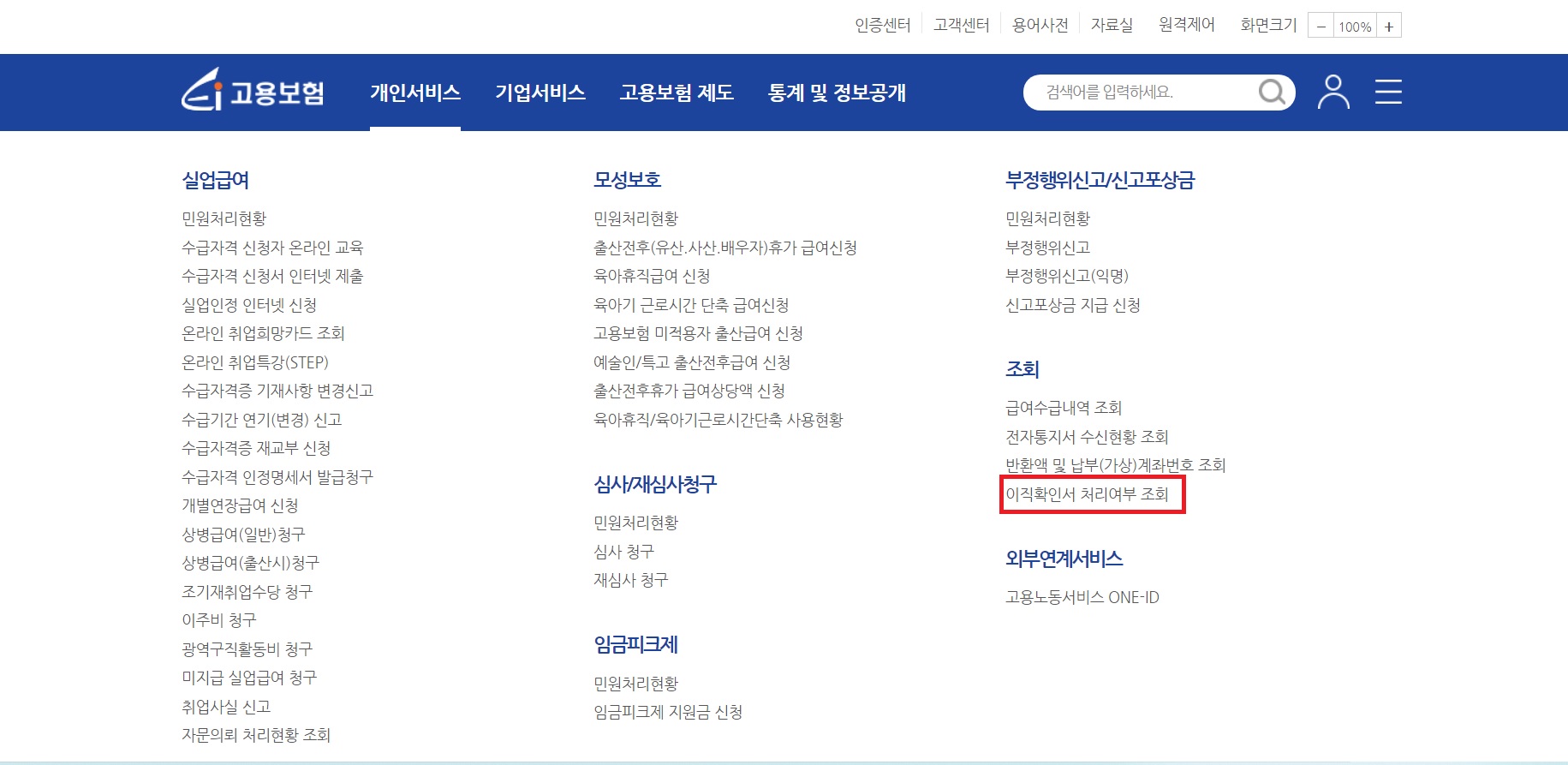1568x765 pixels.
Task: Click the 고용보험 logo
Action: (x=253, y=91)
